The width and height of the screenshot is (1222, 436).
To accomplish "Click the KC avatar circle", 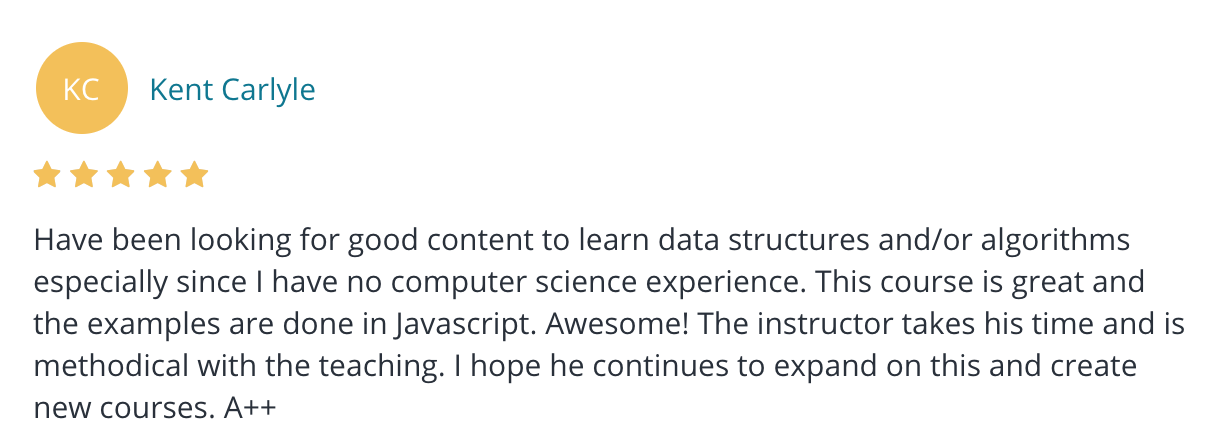I will [x=81, y=89].
